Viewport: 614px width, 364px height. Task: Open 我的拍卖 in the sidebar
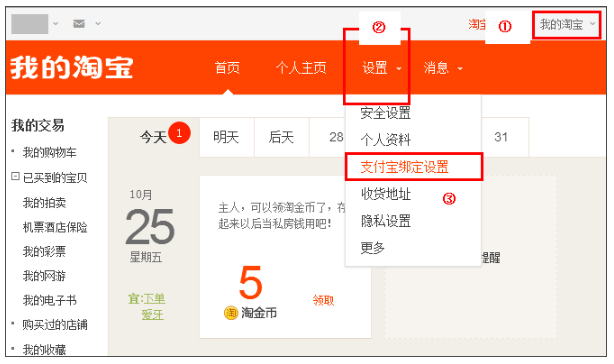[44, 202]
